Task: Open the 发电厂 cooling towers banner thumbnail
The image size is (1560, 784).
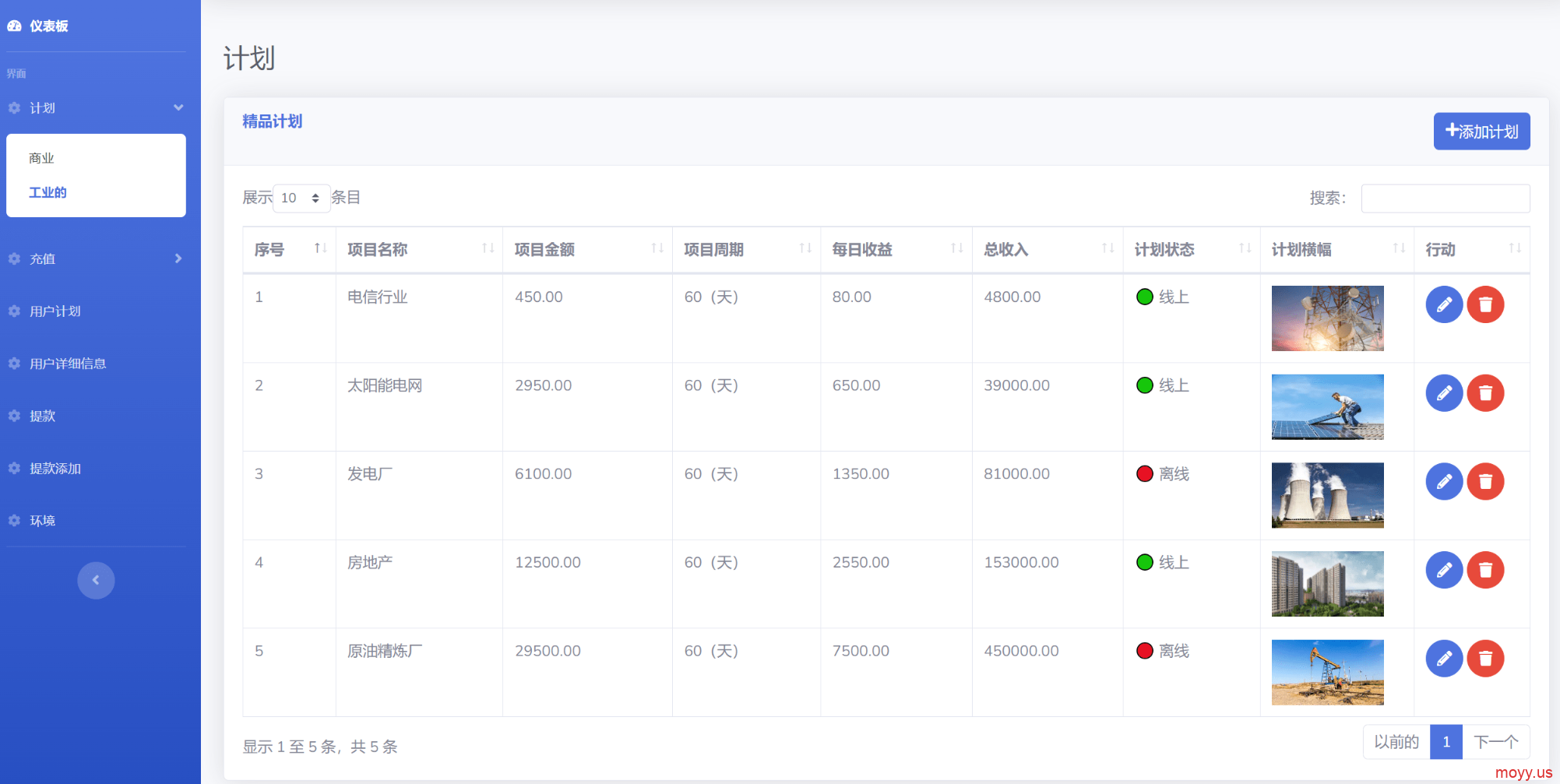Action: pos(1328,495)
